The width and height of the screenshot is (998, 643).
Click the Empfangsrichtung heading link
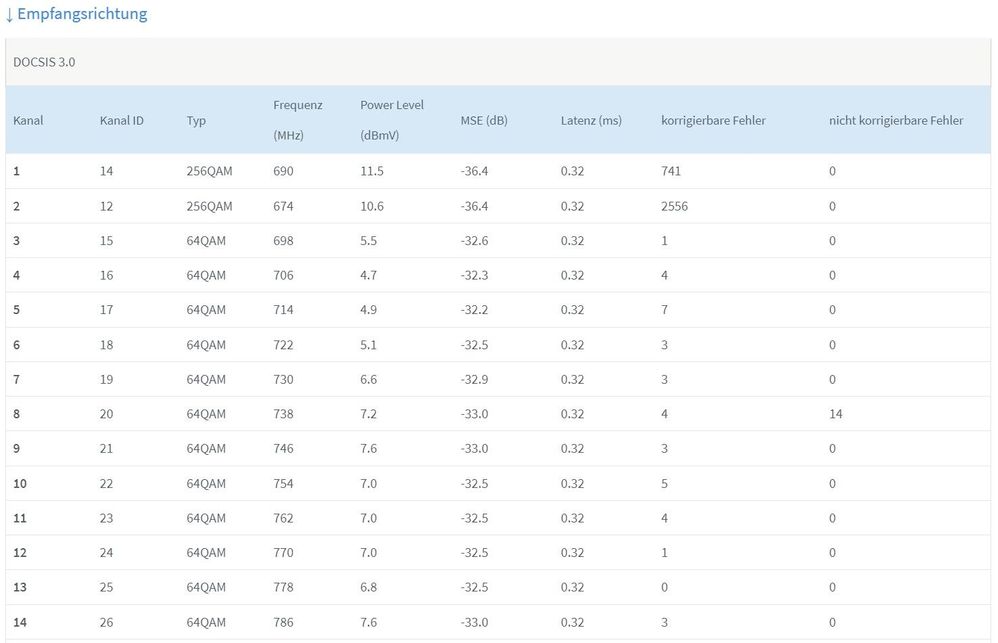click(82, 14)
